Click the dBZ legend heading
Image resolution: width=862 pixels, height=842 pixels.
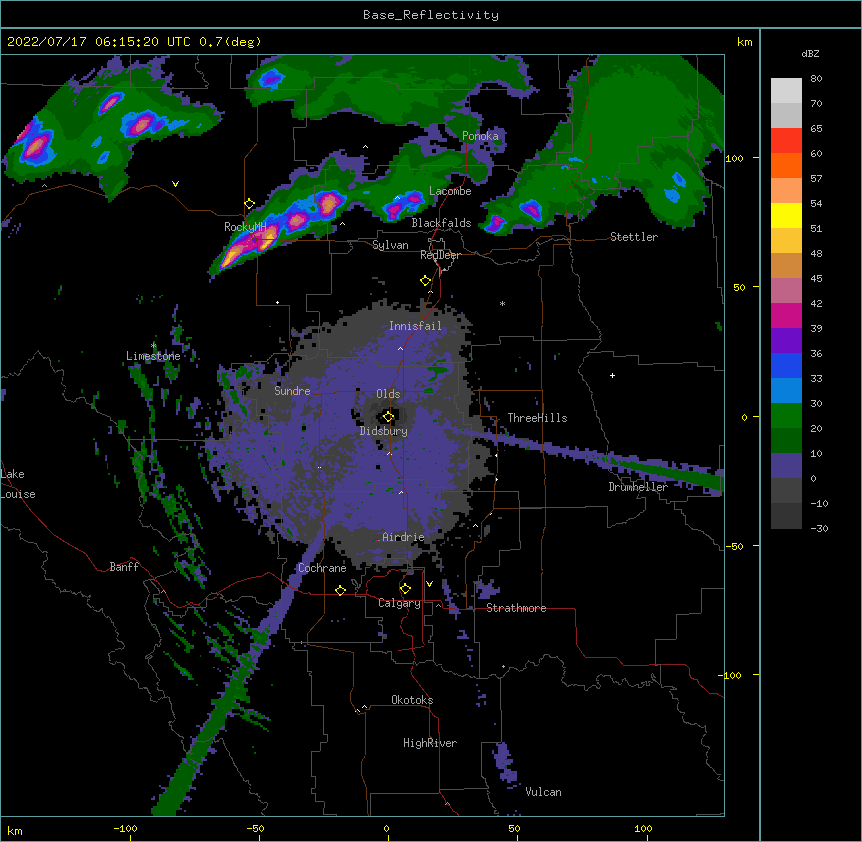[x=810, y=54]
